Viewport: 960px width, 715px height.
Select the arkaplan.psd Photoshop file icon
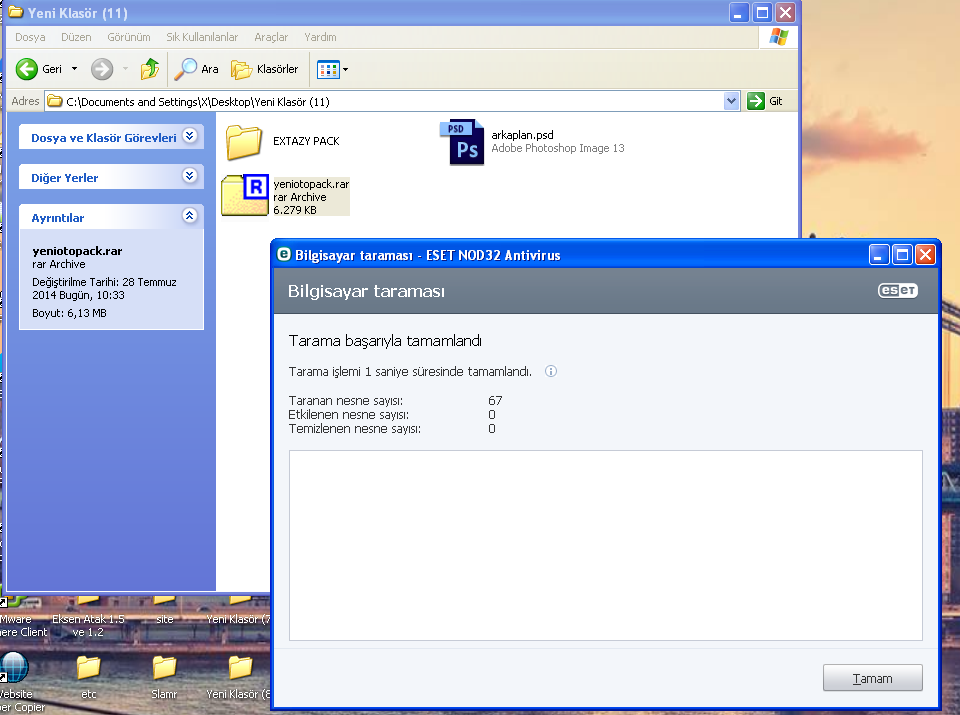pyautogui.click(x=463, y=141)
